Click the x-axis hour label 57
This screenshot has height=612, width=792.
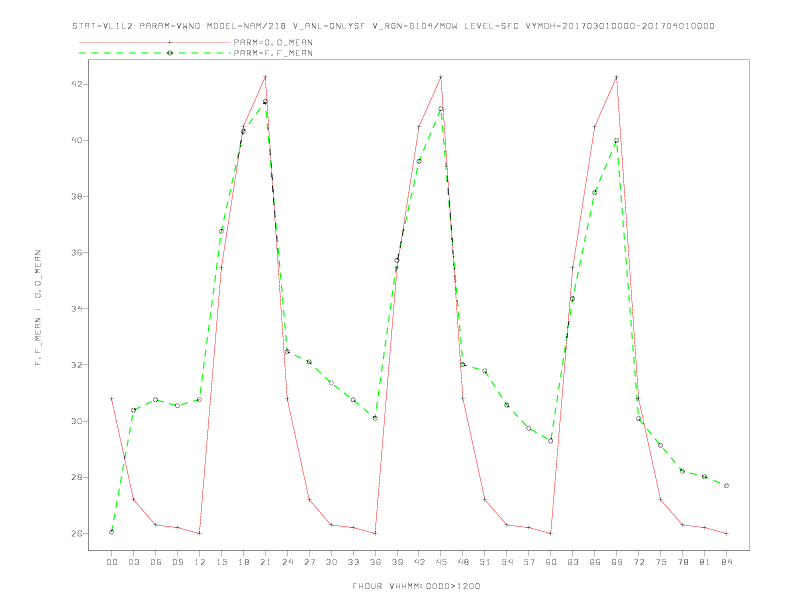click(x=529, y=562)
